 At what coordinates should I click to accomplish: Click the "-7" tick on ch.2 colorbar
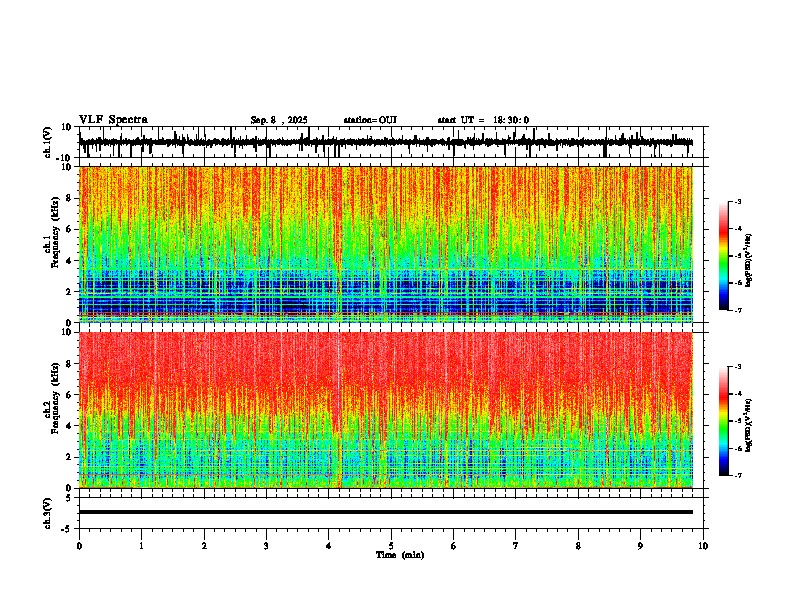pos(738,475)
